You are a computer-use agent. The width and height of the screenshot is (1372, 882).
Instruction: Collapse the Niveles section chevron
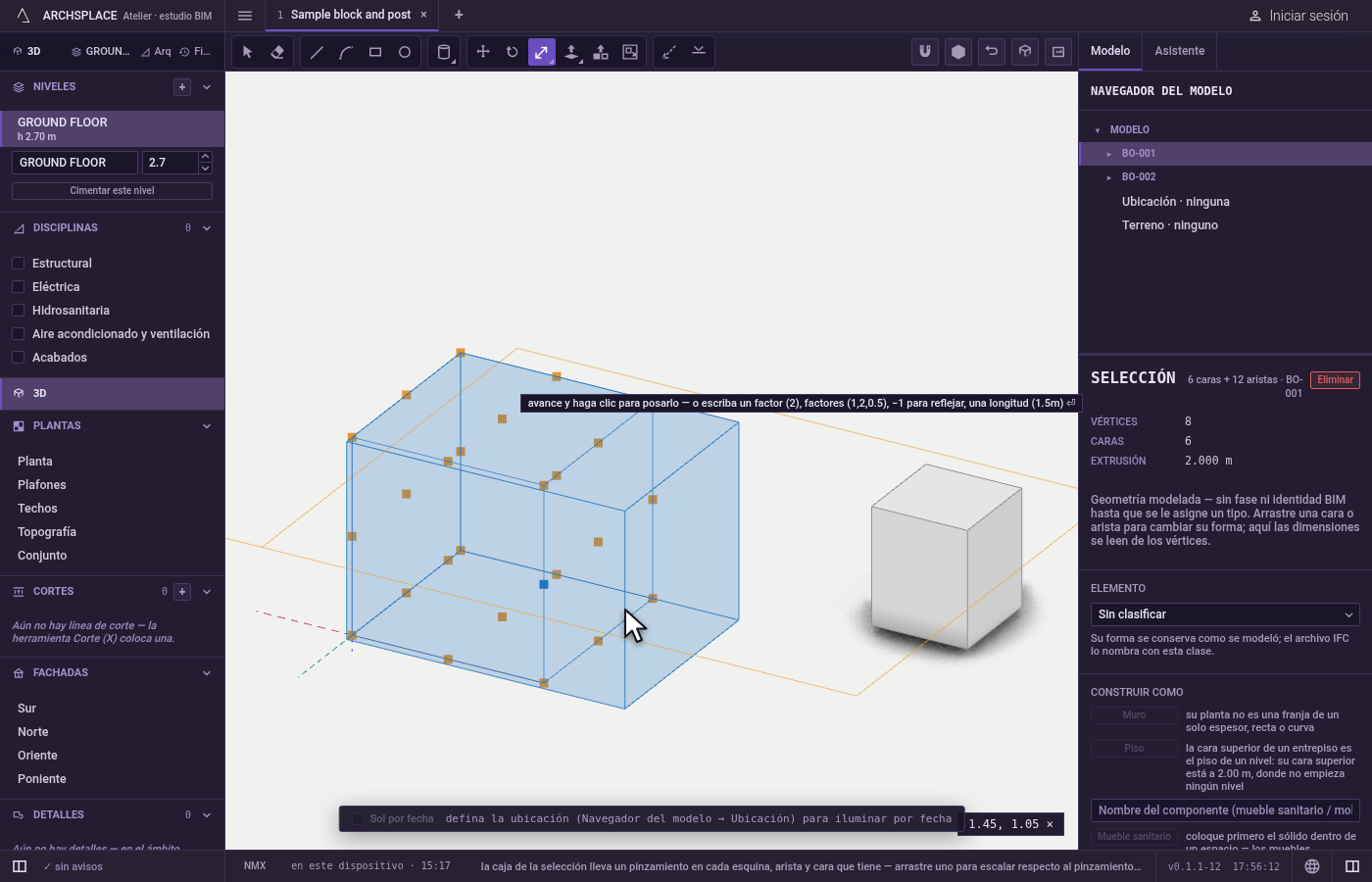click(x=207, y=87)
